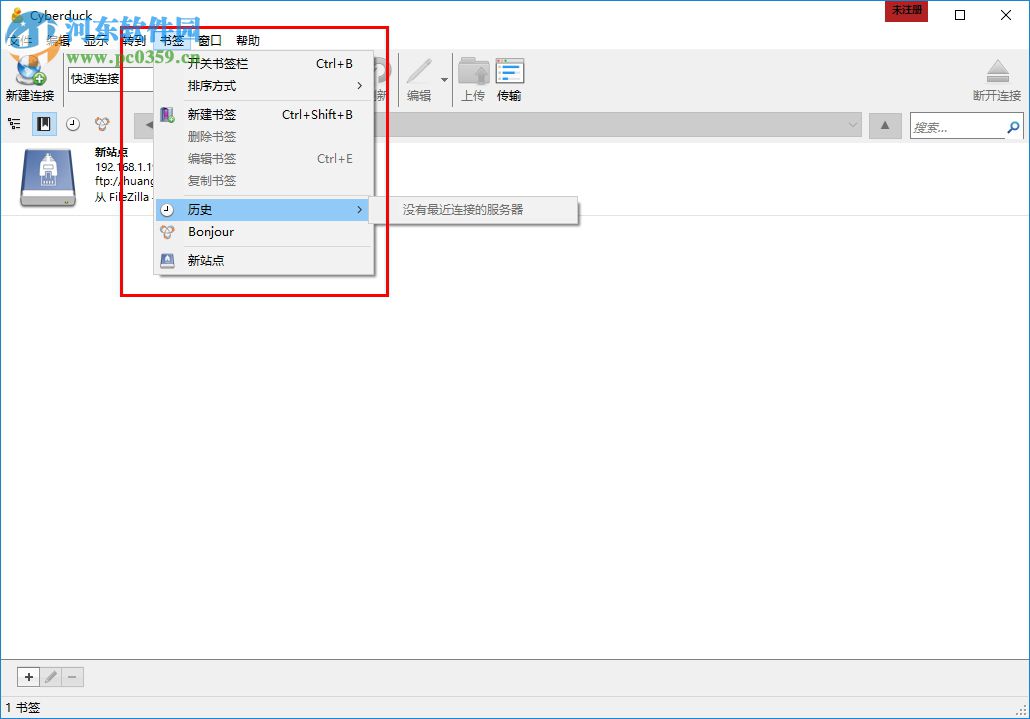Select Bonjour in the bookmark menu
The width and height of the screenshot is (1030, 719).
(265, 232)
